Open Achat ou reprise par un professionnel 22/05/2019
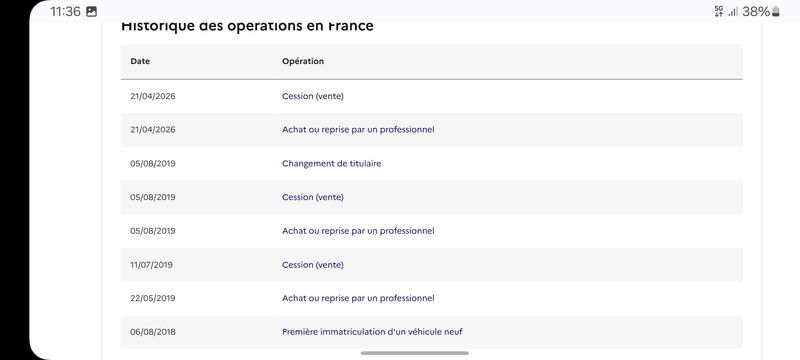 [x=358, y=298]
